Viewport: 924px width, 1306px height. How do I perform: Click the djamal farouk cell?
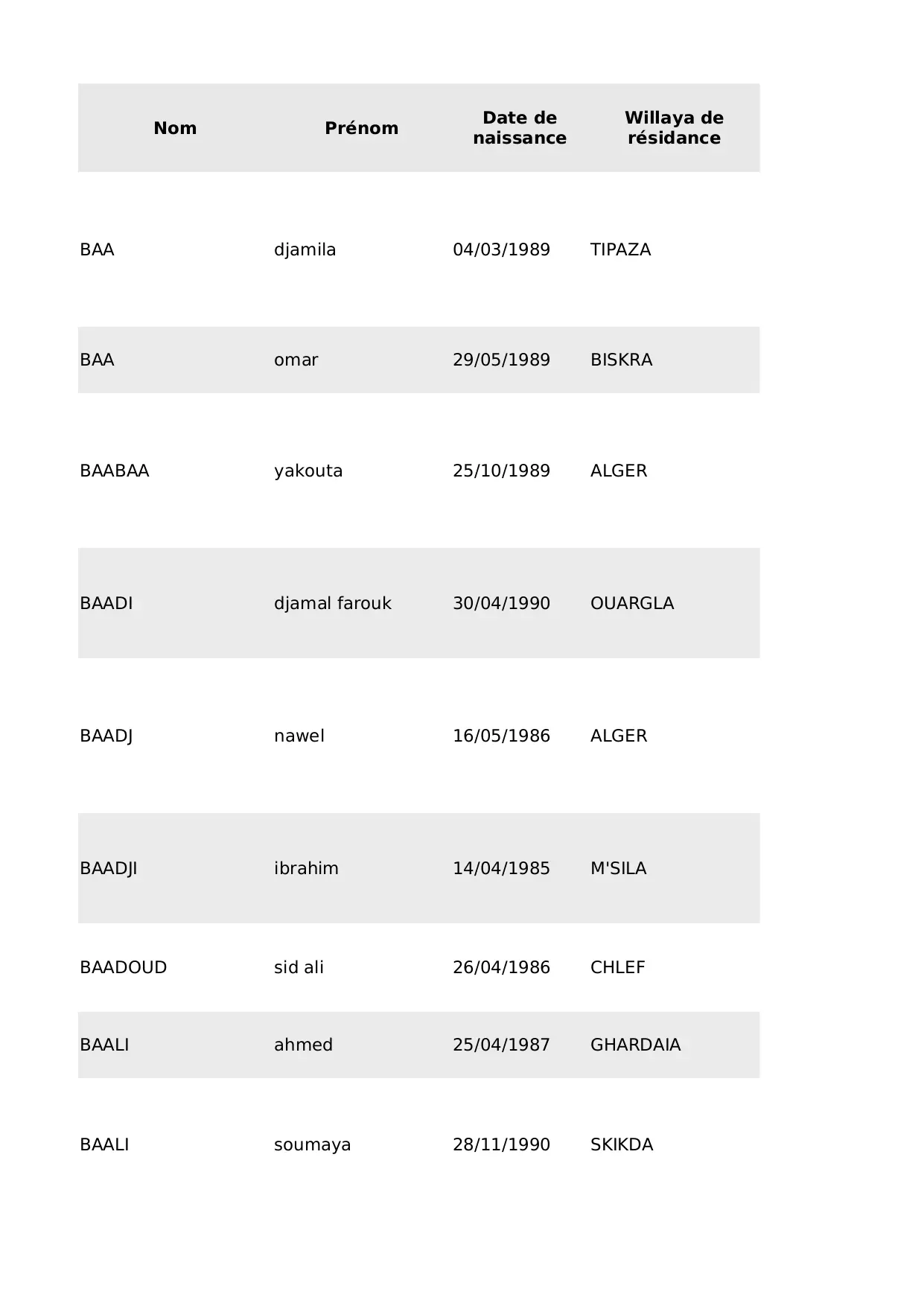(332, 603)
